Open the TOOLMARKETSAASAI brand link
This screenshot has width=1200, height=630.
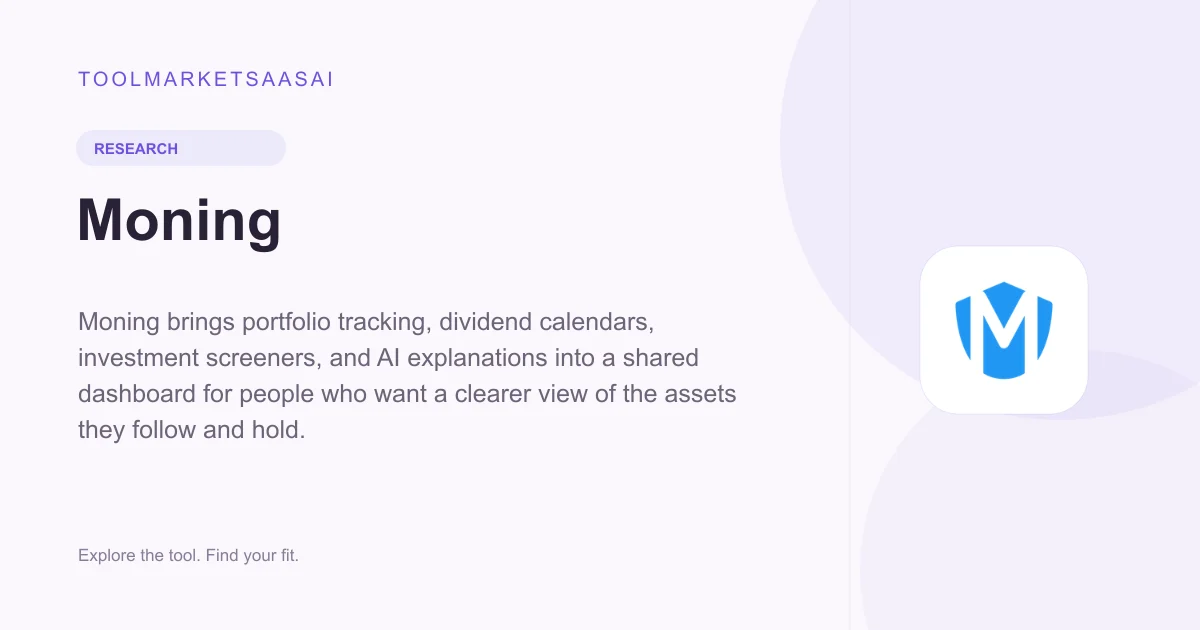click(205, 80)
